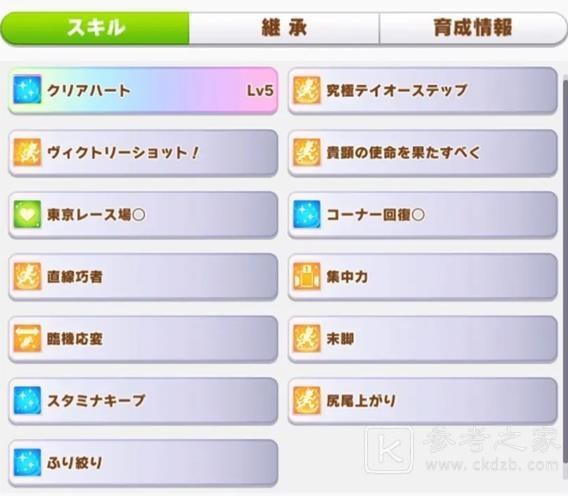The image size is (568, 496).
Task: Click the orange gate icon for 集中力
Action: 307,276
